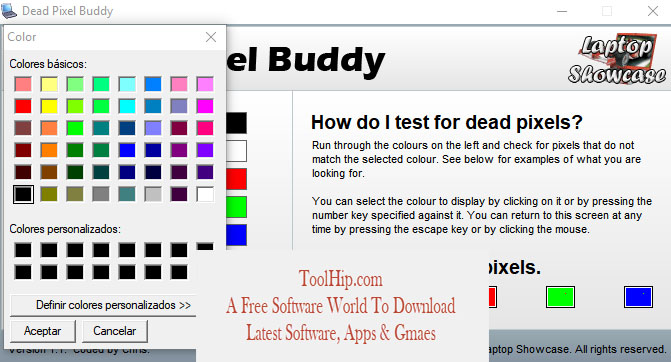
Task: Choose the magenta basic colour swatch
Action: 205,106
